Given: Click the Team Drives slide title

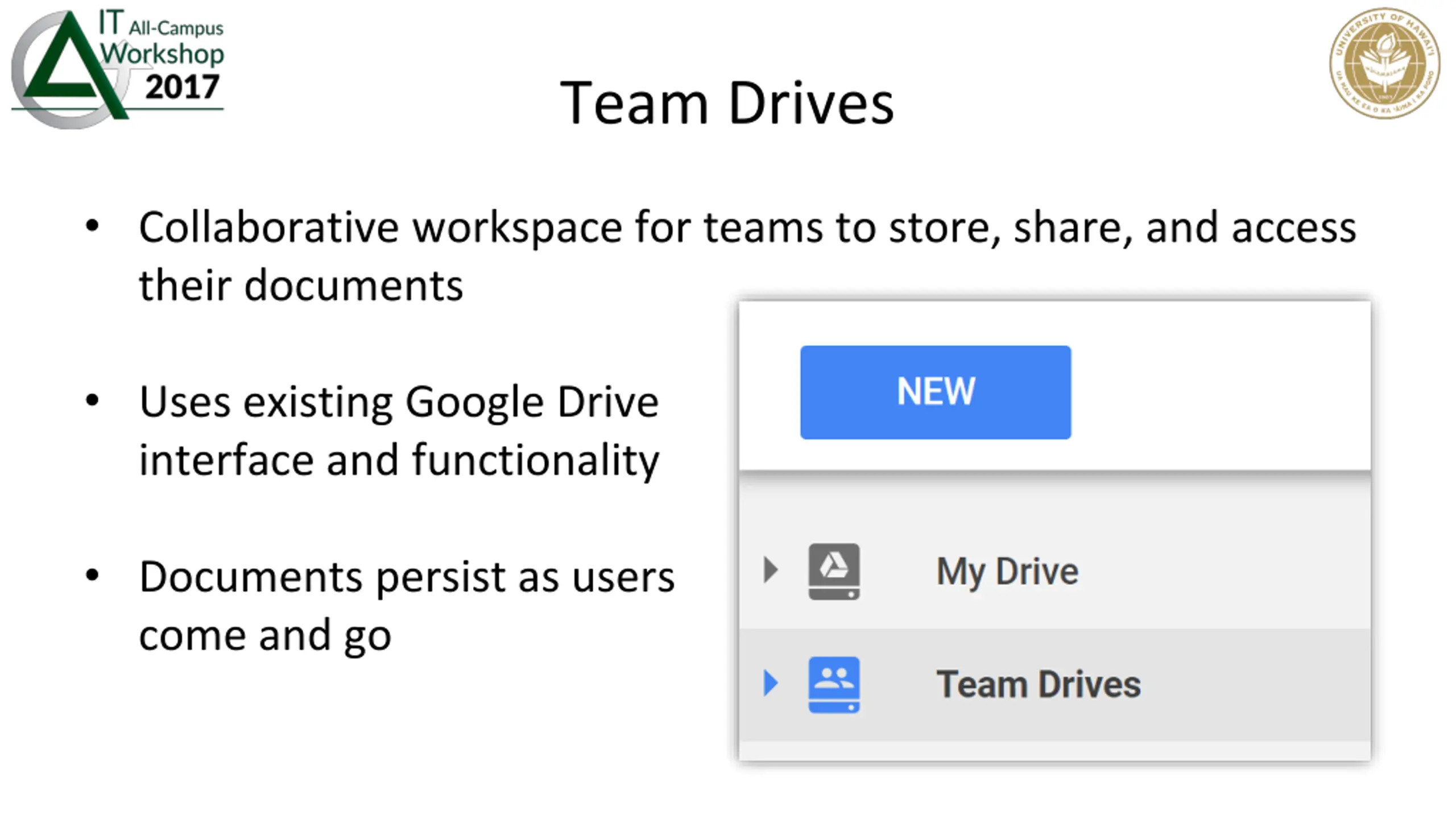Looking at the screenshot, I should [x=727, y=104].
